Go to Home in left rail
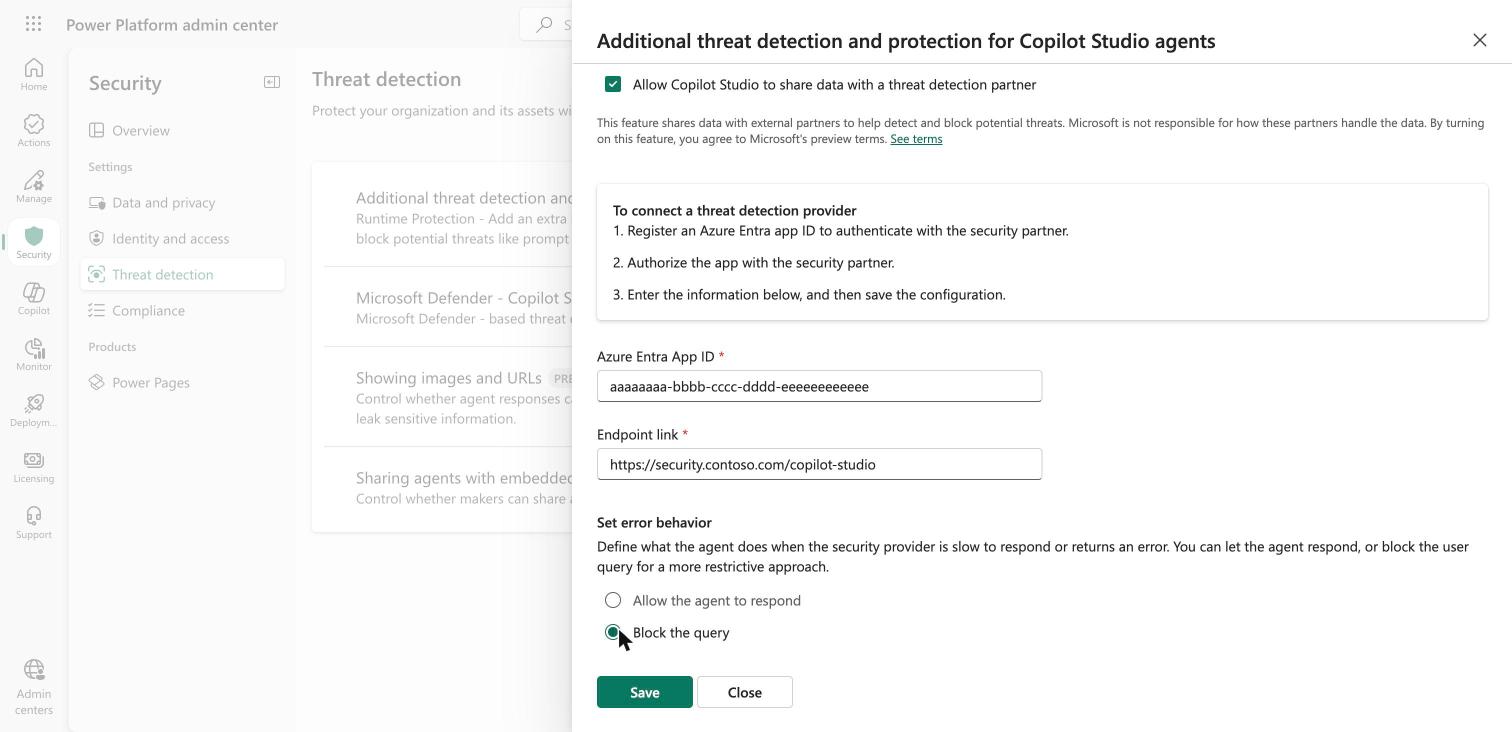 (x=33, y=74)
